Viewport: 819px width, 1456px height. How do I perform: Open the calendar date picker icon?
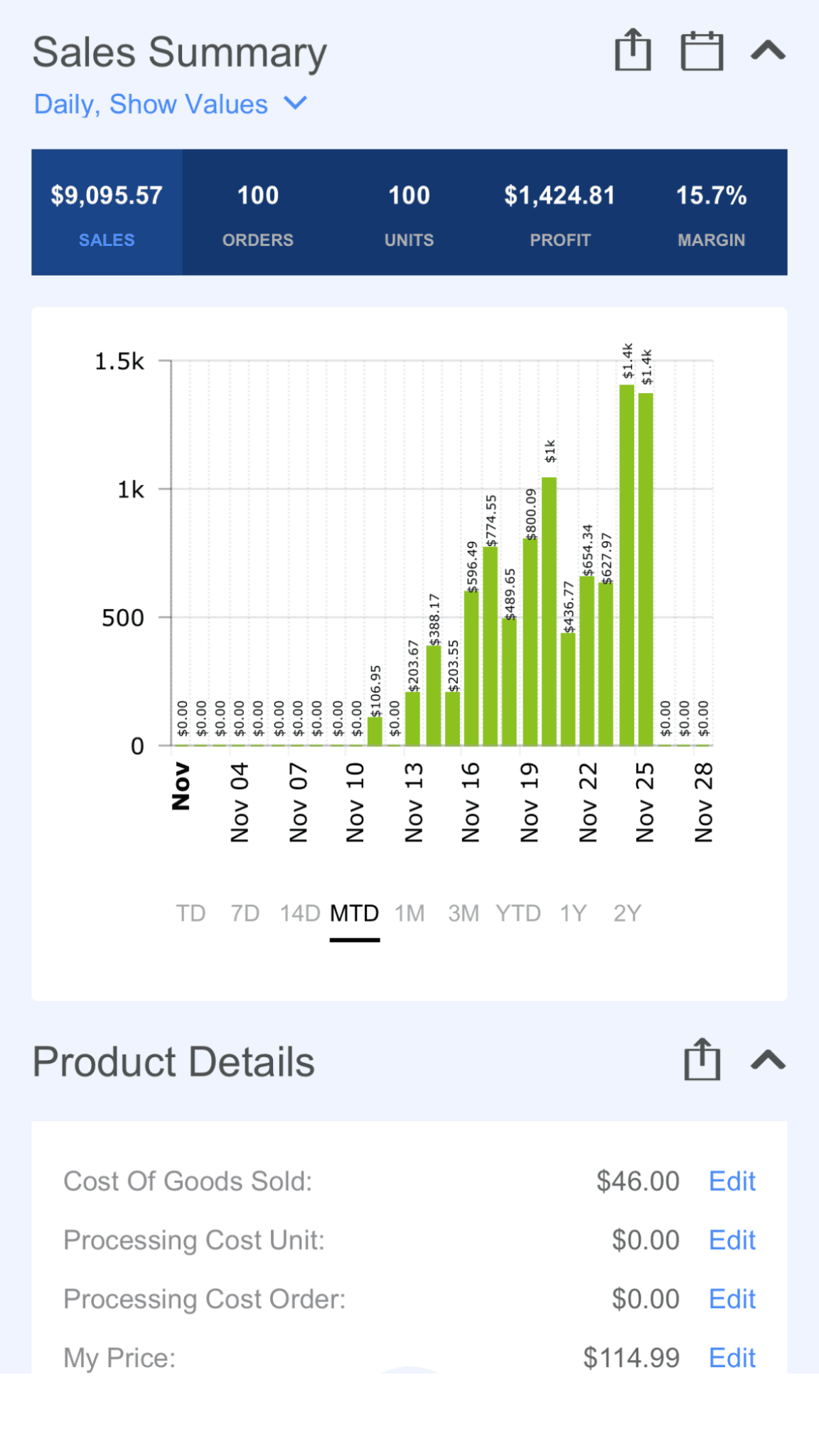[x=702, y=51]
